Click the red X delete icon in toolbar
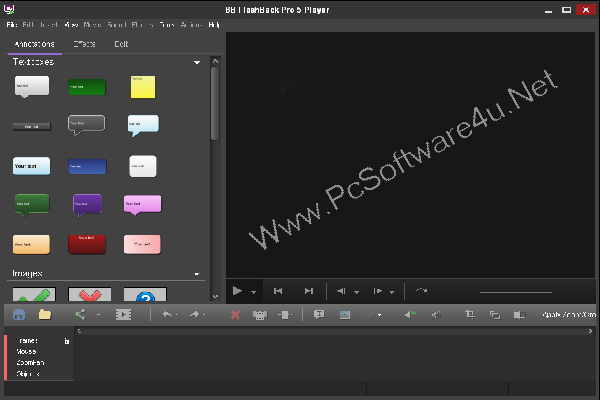 235,315
